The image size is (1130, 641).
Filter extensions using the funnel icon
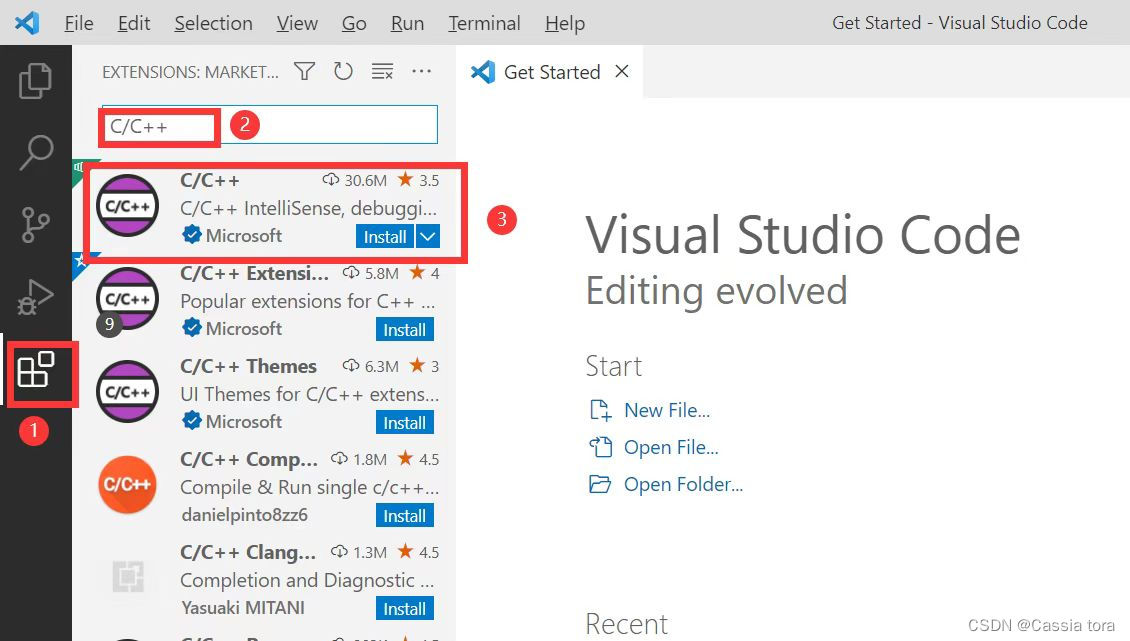[x=305, y=71]
